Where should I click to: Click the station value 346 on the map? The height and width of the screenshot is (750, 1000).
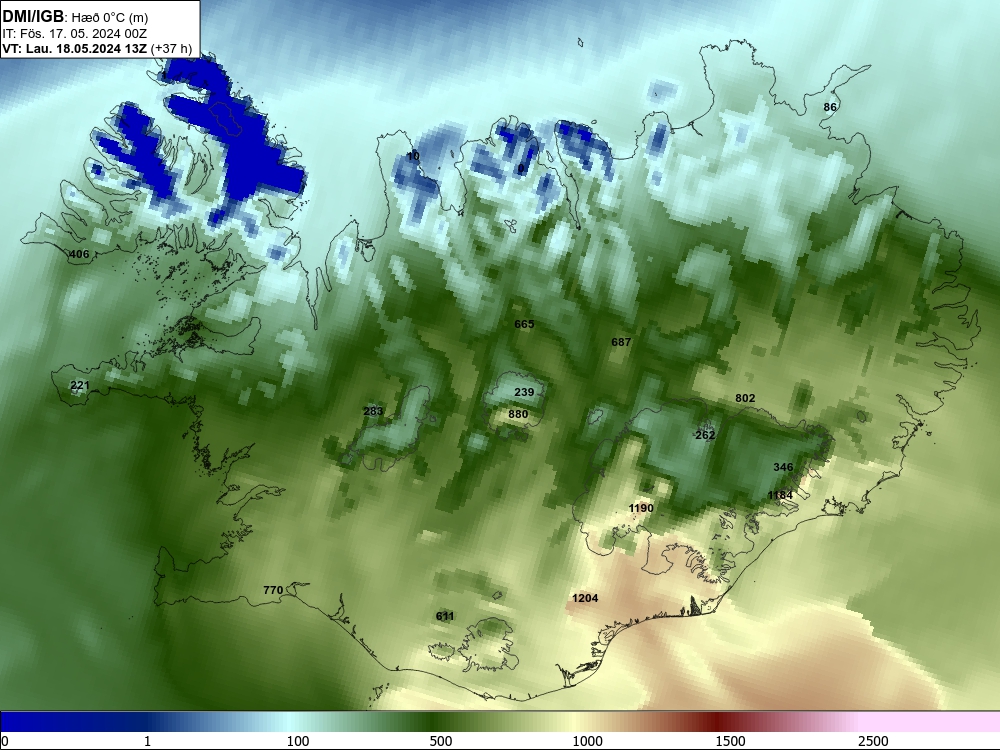(x=783, y=467)
